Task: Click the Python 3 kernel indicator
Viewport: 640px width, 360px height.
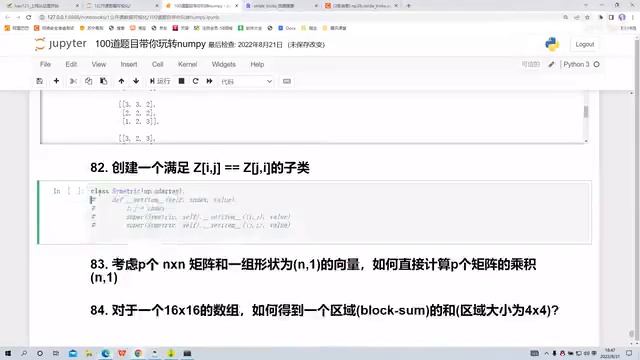Action: click(576, 64)
